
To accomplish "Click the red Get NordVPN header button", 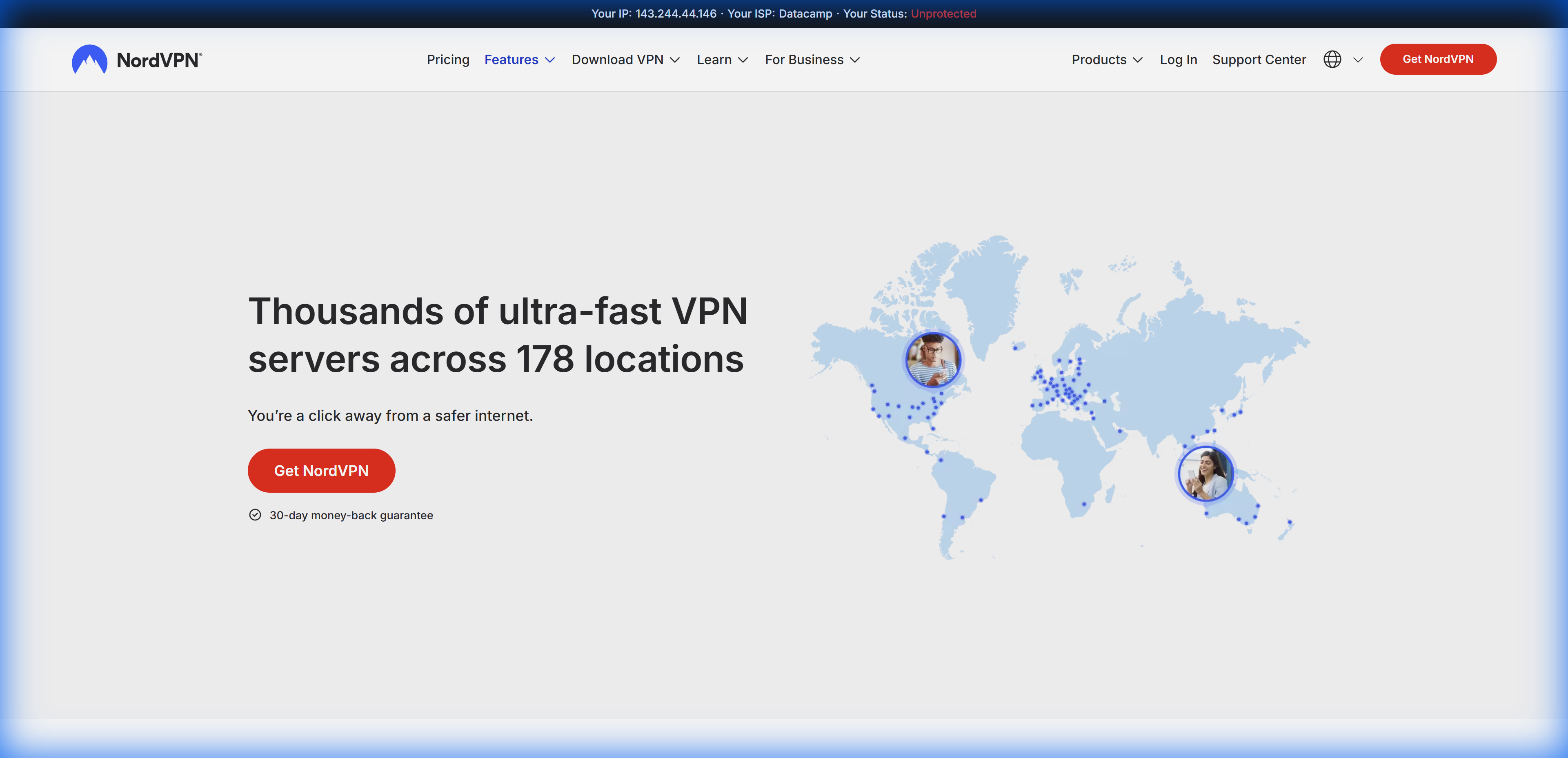I will click(1438, 59).
